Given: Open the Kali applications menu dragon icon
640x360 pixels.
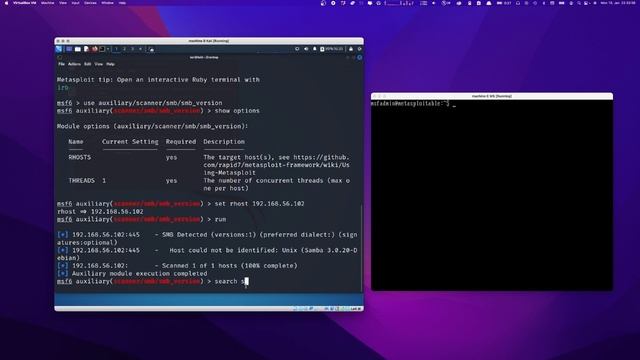Looking at the screenshot, I should 59,49.
